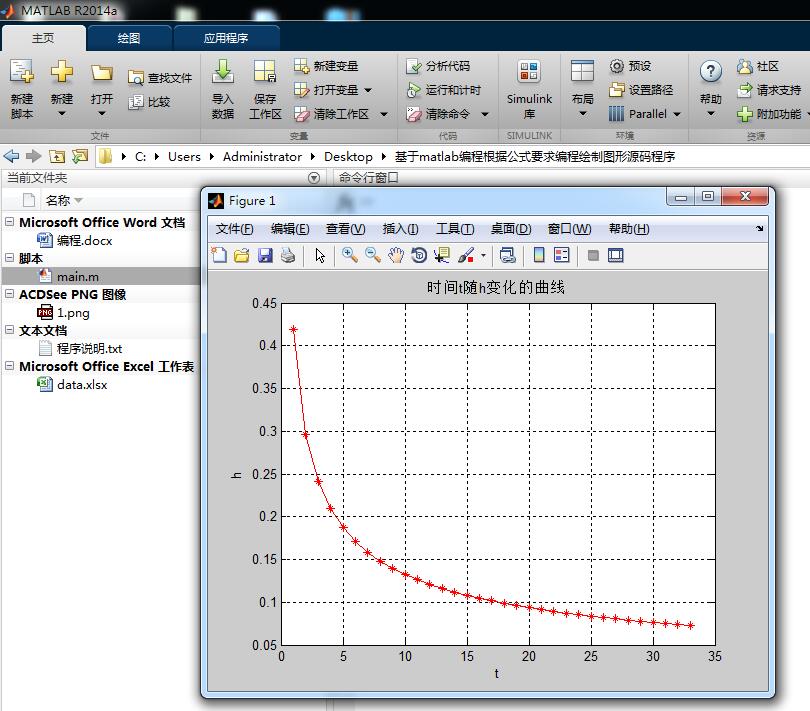The height and width of the screenshot is (711, 810).
Task: Open the 插入(I) menu in Figure 1
Action: [400, 229]
